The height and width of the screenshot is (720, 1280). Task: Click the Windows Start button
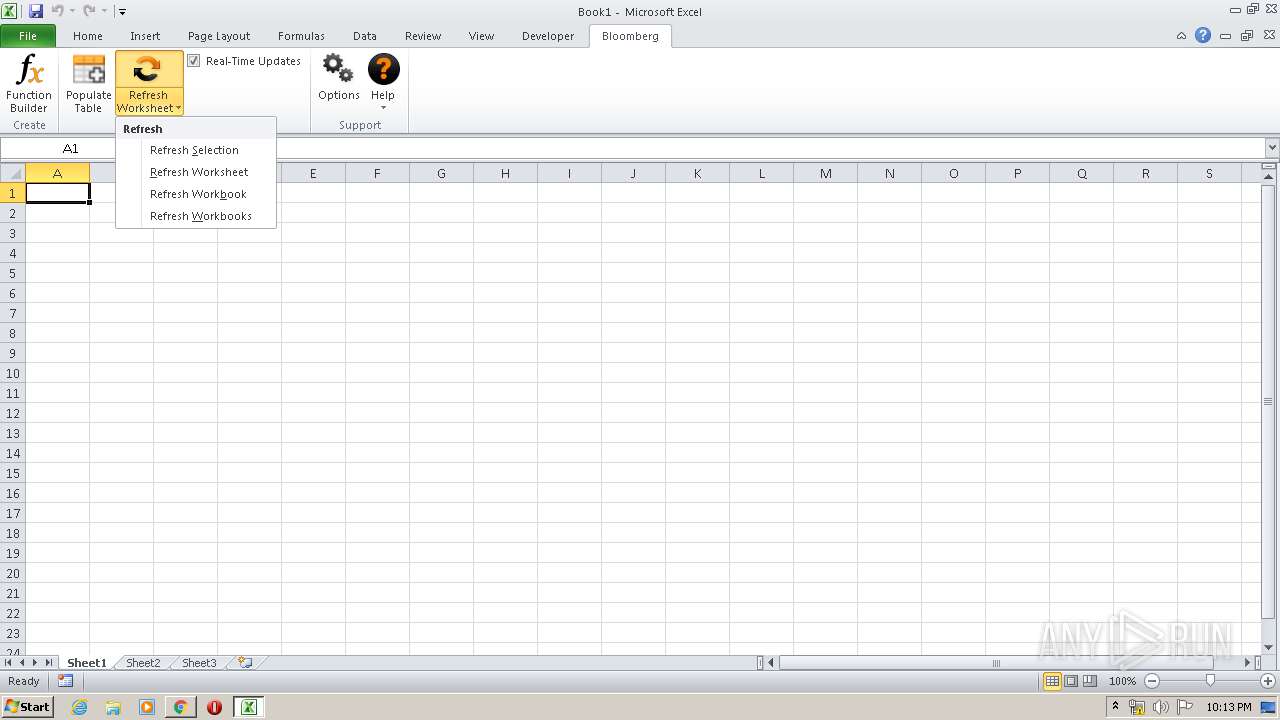(27, 707)
